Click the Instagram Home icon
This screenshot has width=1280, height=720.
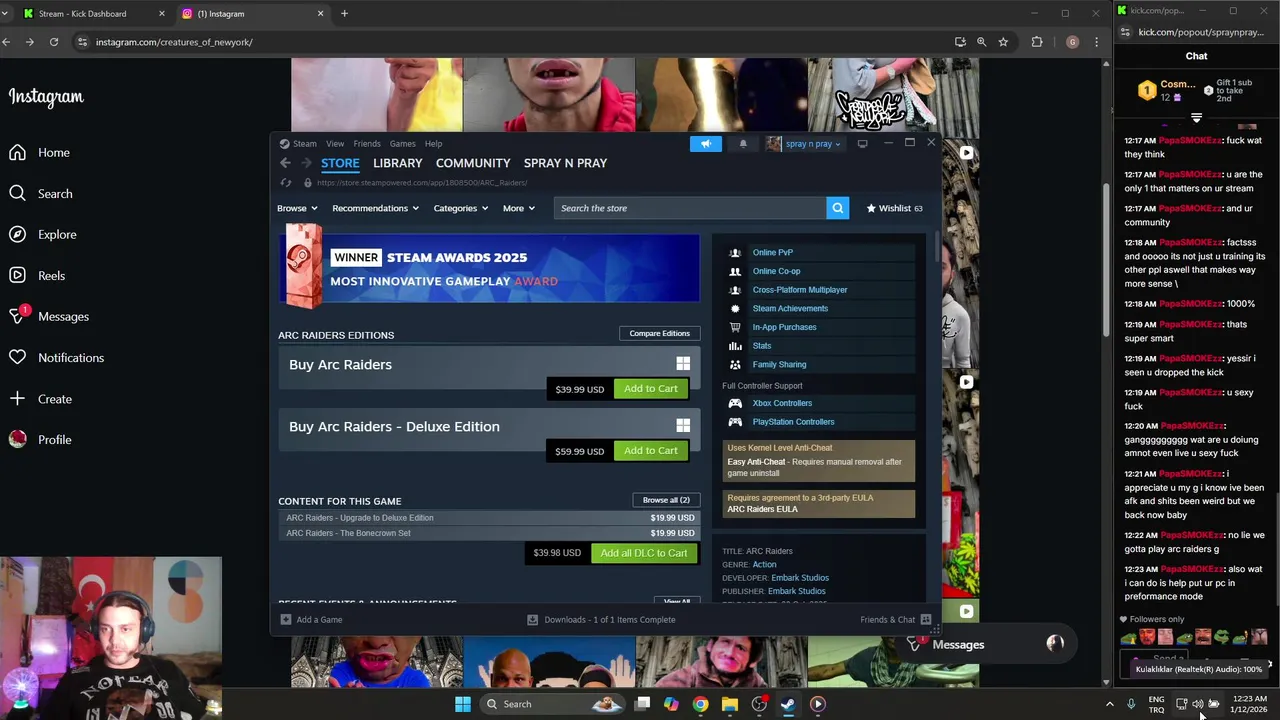pyautogui.click(x=18, y=153)
